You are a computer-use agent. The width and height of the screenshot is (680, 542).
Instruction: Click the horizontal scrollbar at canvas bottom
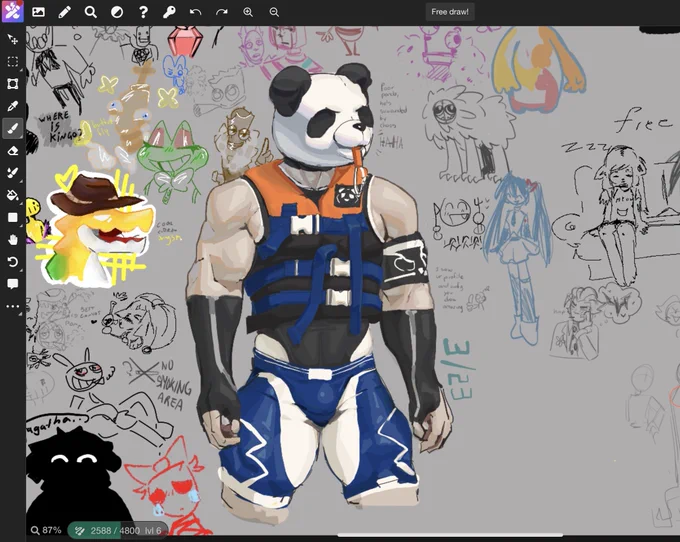point(450,535)
